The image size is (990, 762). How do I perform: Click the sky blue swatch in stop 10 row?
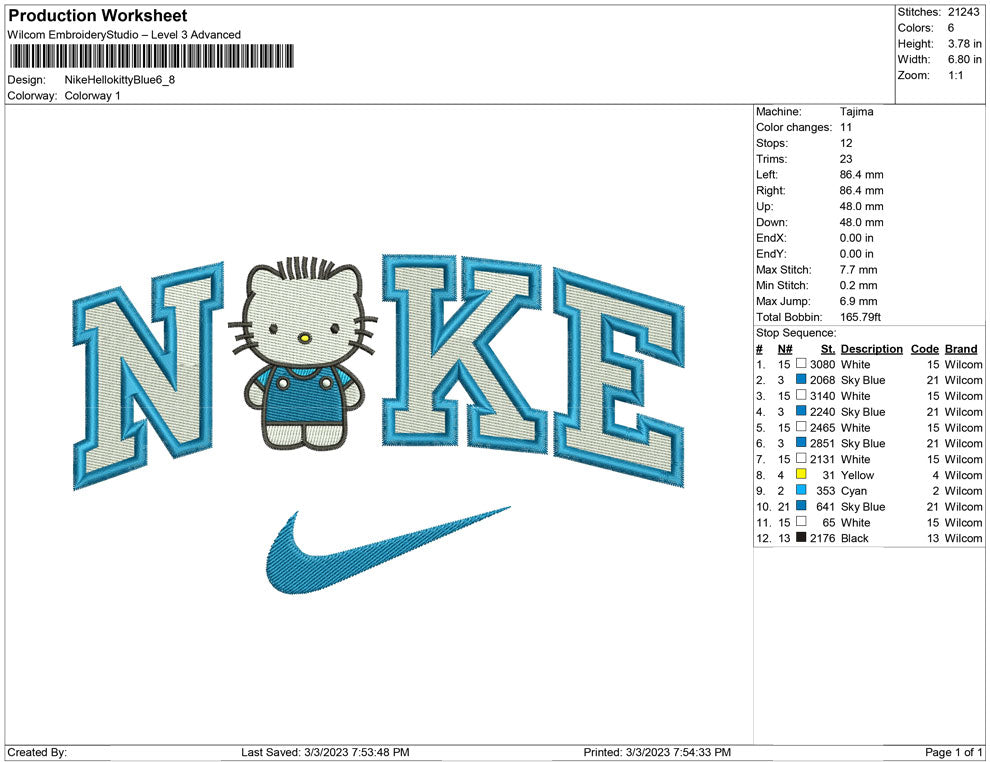coord(801,505)
